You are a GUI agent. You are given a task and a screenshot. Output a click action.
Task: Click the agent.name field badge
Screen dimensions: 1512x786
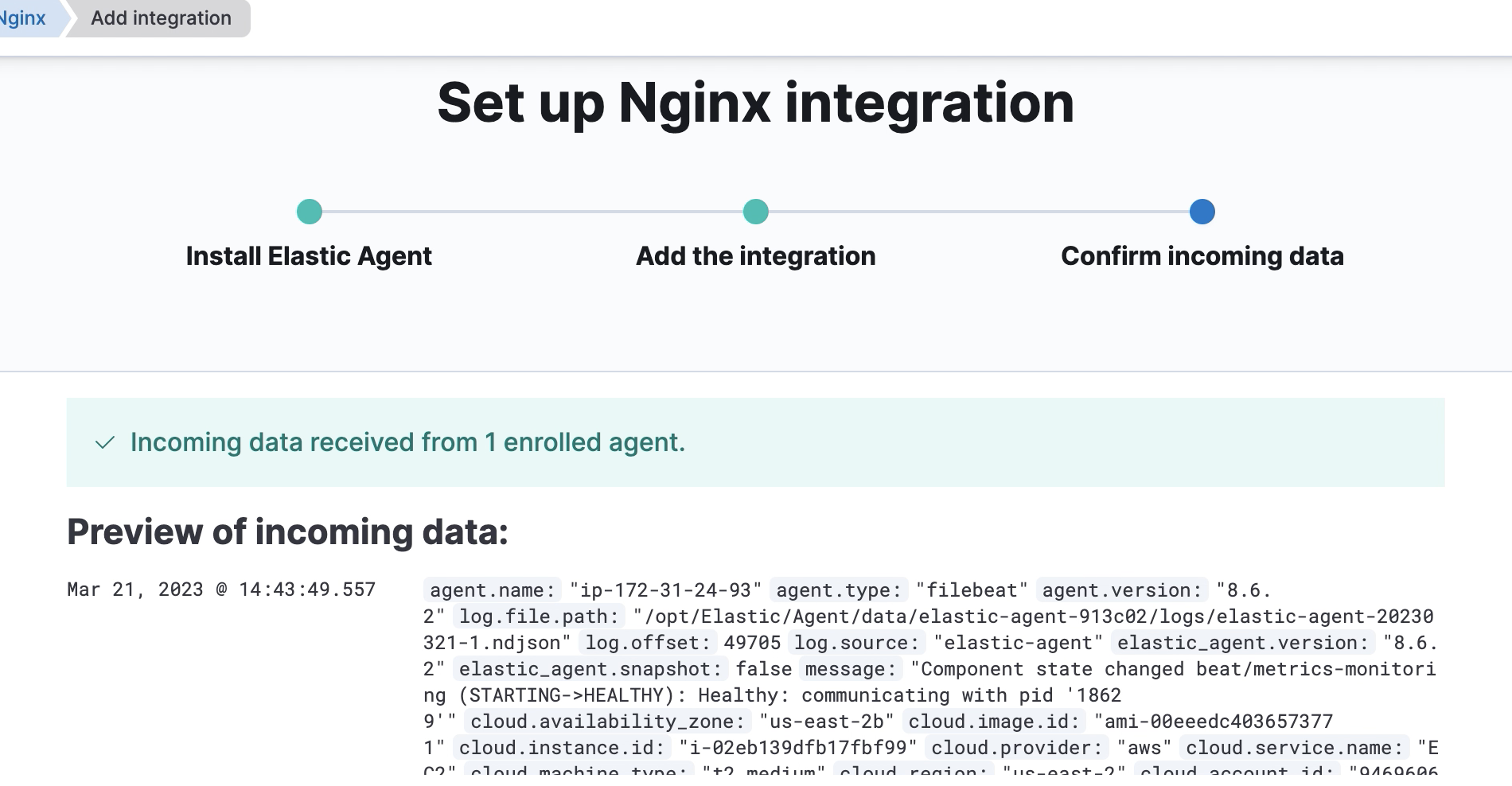click(493, 590)
